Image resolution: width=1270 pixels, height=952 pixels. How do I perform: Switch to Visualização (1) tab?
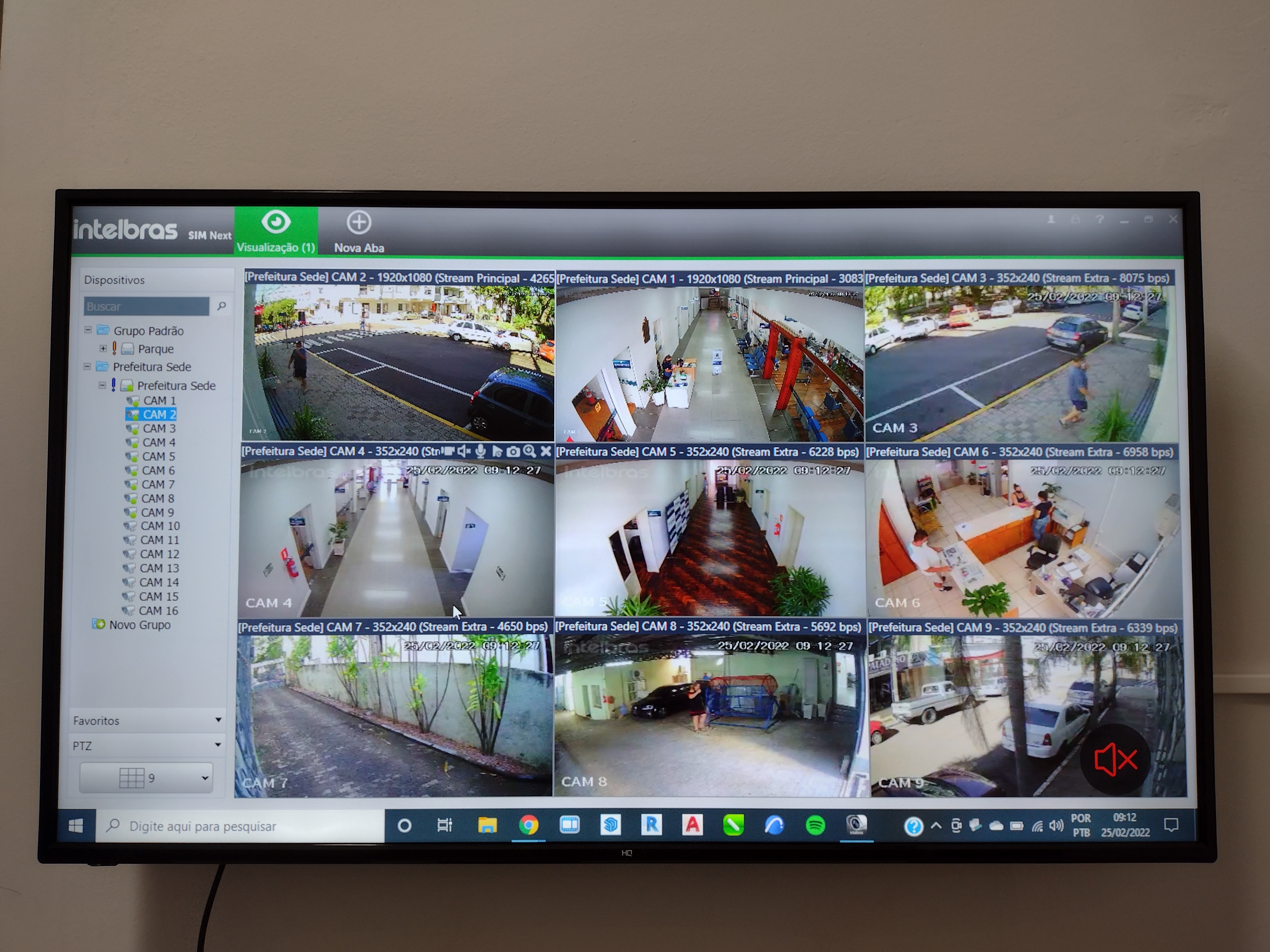coord(276,232)
